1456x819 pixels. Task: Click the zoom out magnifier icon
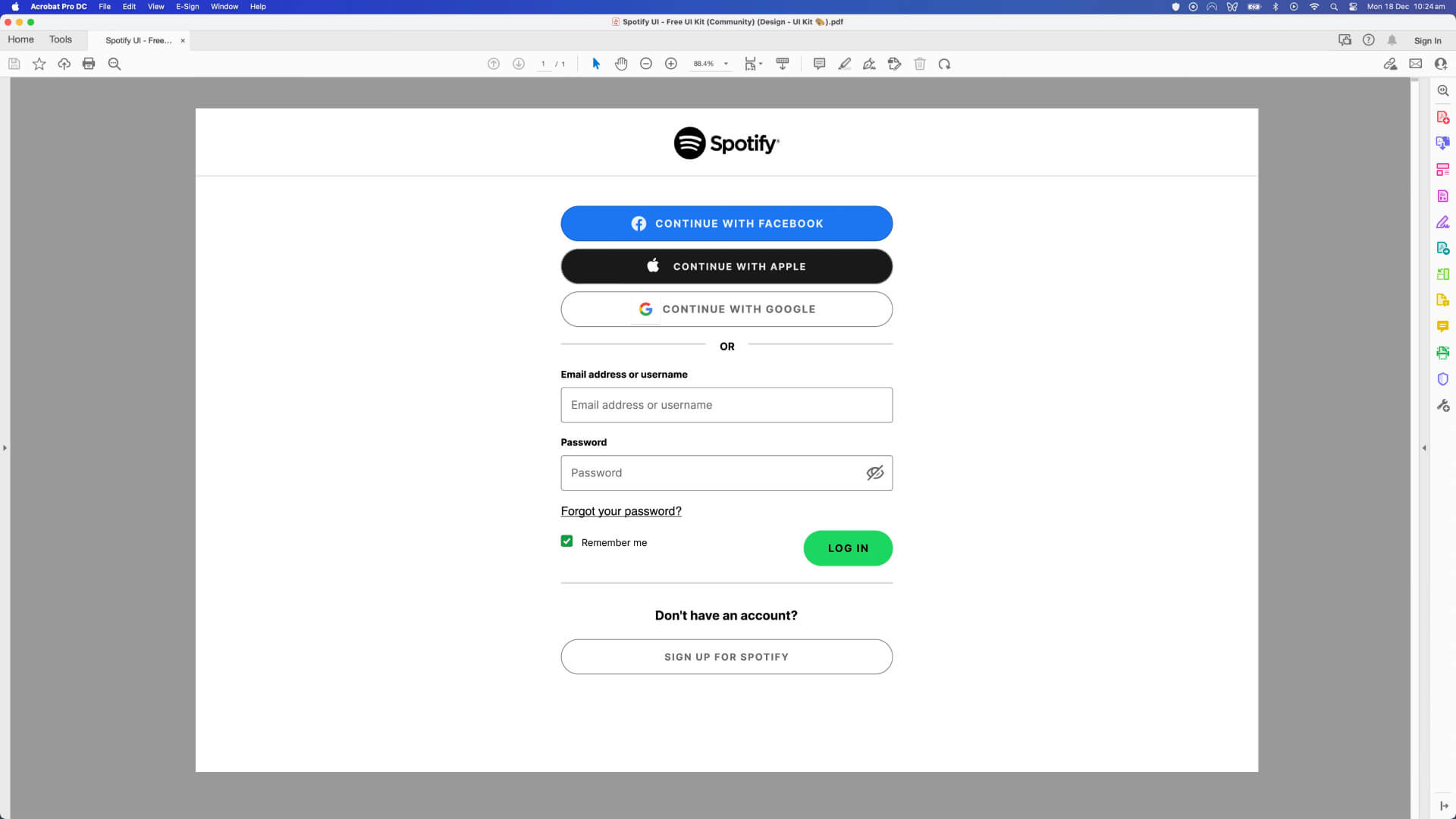point(645,64)
